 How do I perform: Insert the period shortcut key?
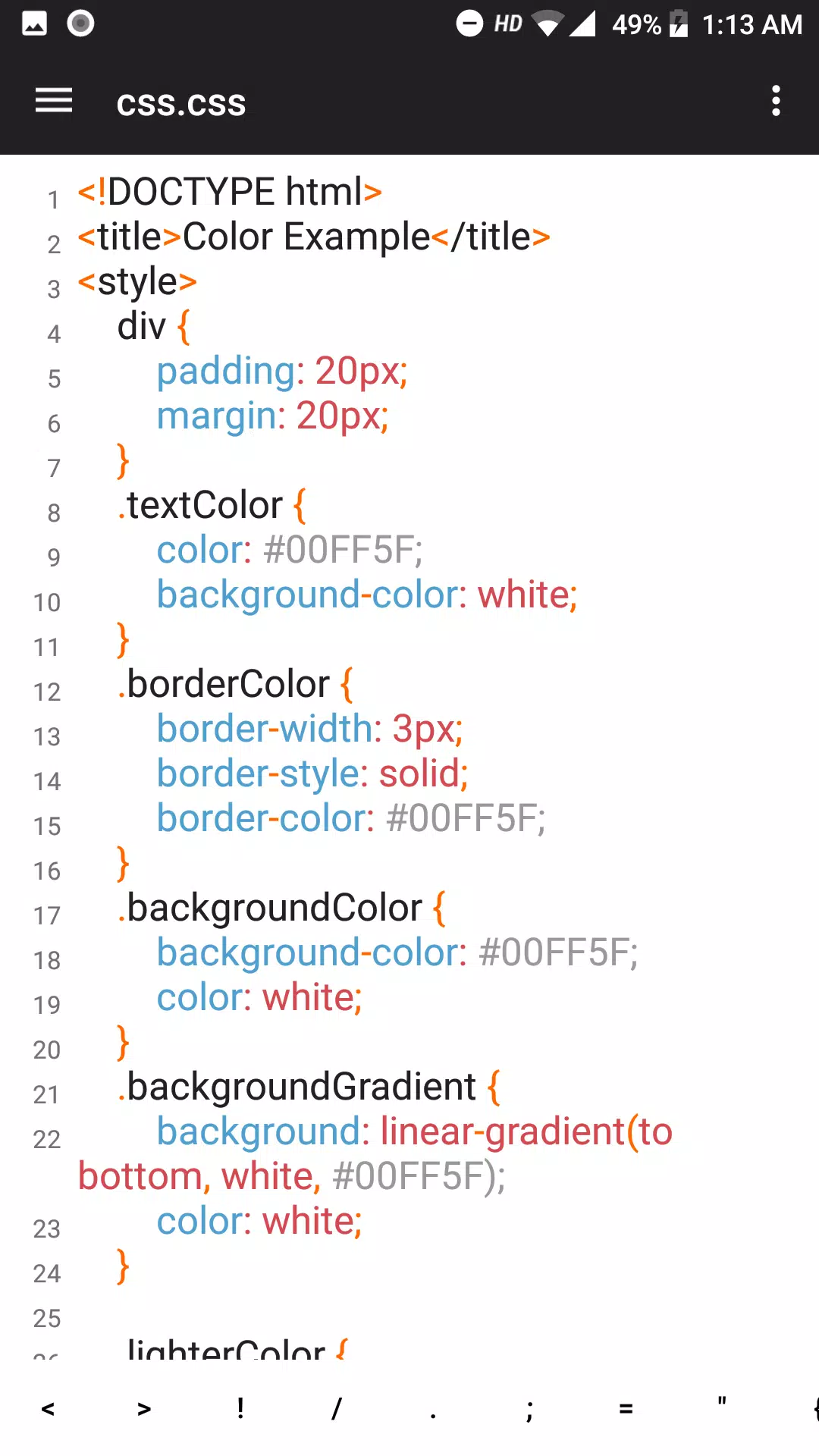point(433,1409)
